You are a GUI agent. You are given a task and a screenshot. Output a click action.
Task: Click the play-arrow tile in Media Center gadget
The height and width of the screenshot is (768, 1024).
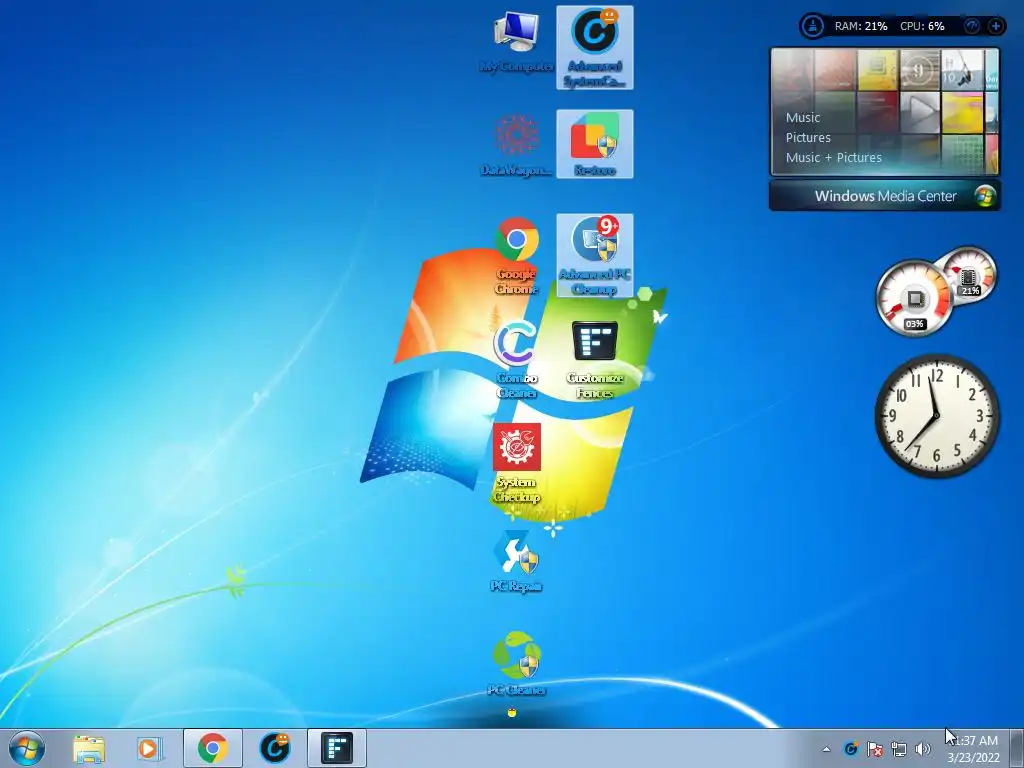click(x=920, y=112)
